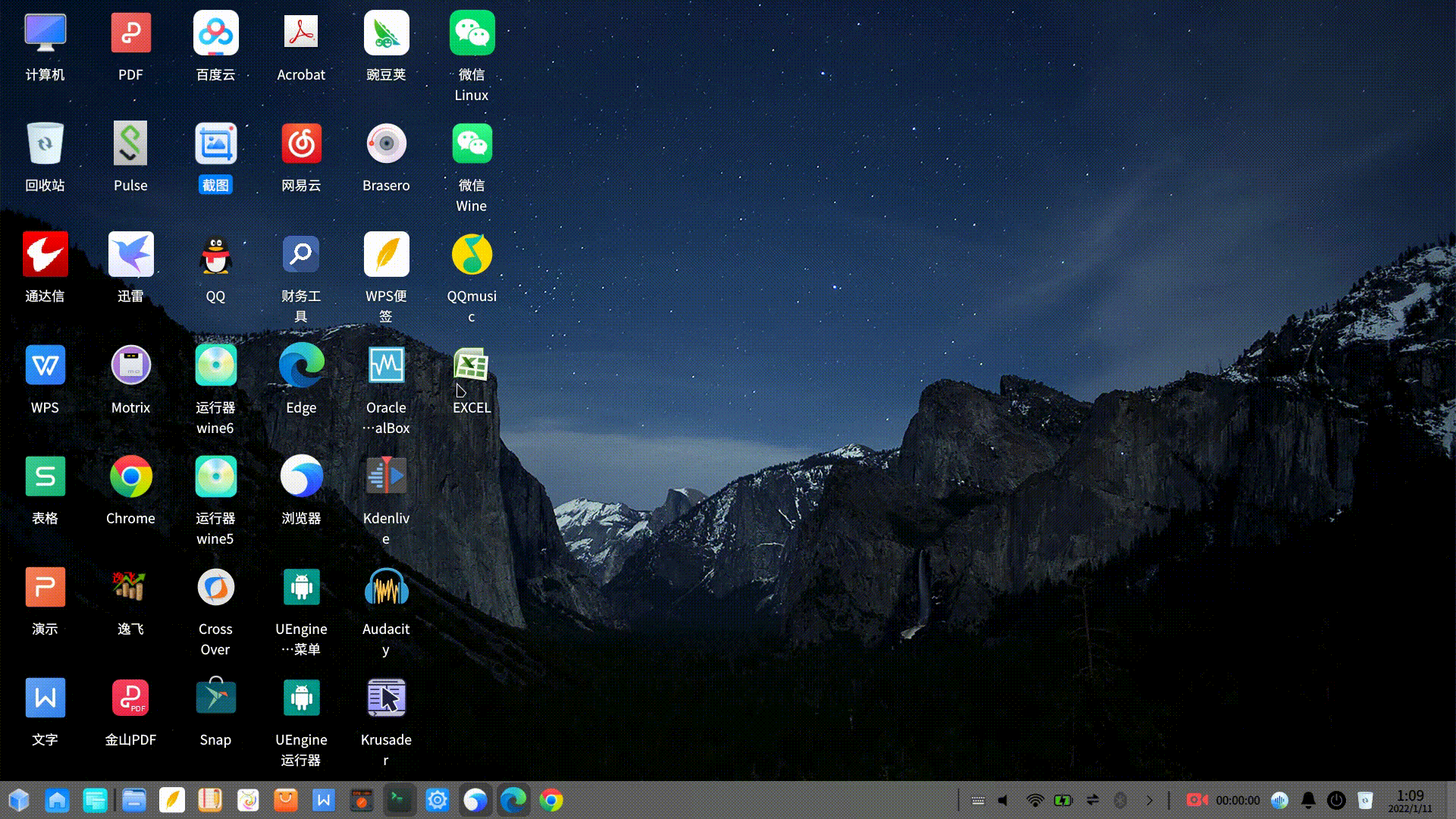This screenshot has width=1456, height=819.
Task: Open 微信 Linux WeChat client
Action: 471,32
